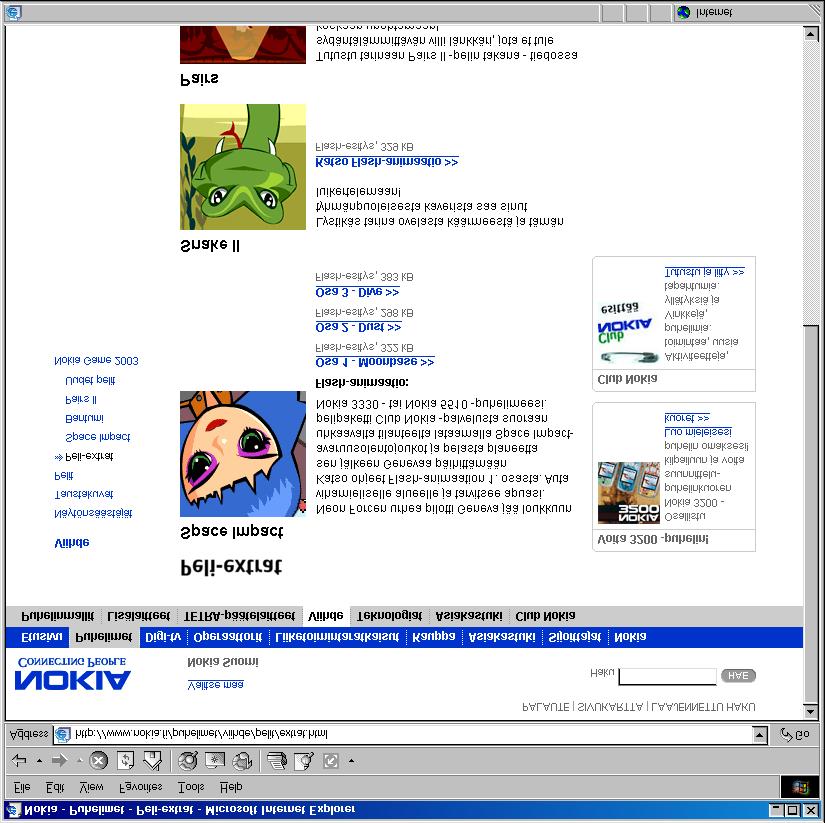Open the Edit menu in the menu bar
This screenshot has height=823, width=825.
[x=55, y=787]
